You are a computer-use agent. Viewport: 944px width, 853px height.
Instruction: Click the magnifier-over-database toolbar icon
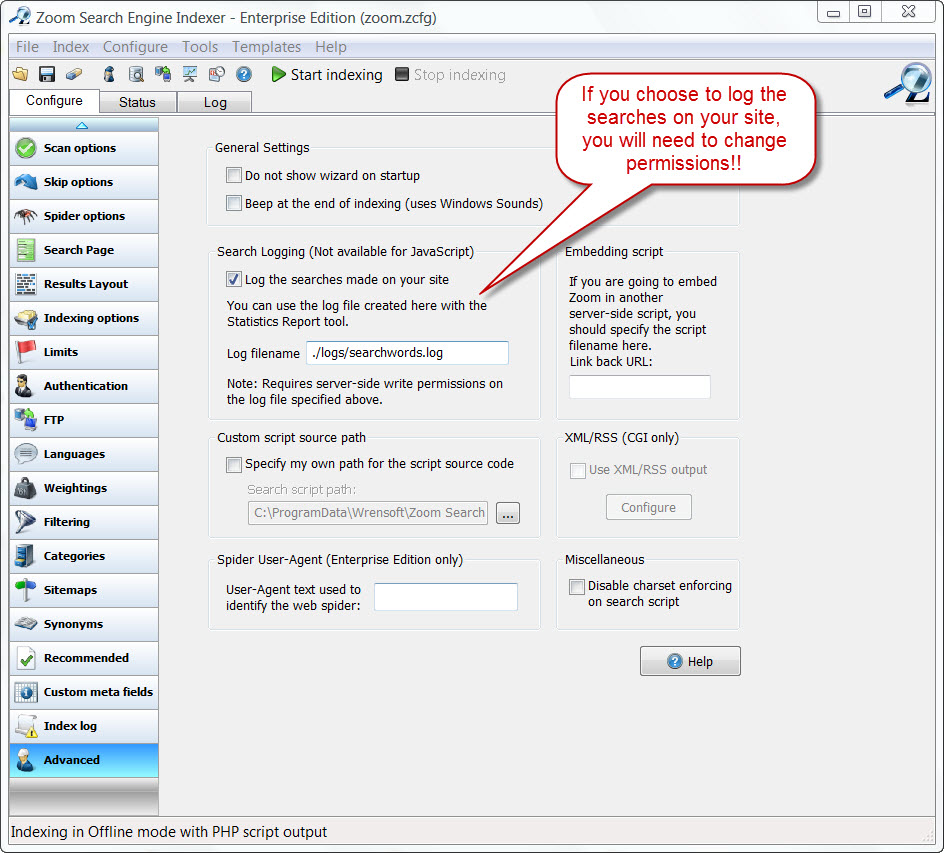tap(137, 74)
